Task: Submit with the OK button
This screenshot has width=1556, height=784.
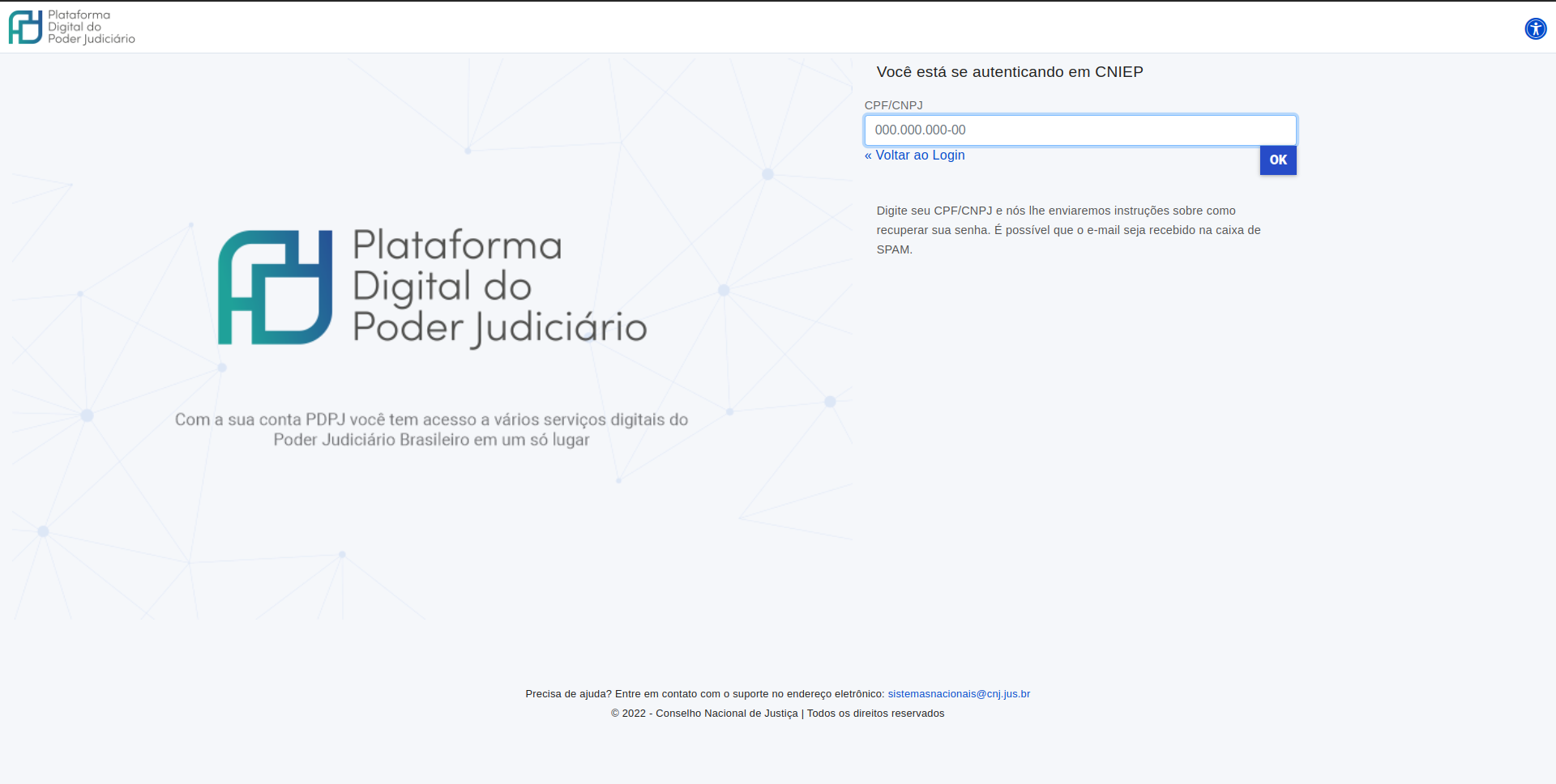Action: coord(1278,160)
